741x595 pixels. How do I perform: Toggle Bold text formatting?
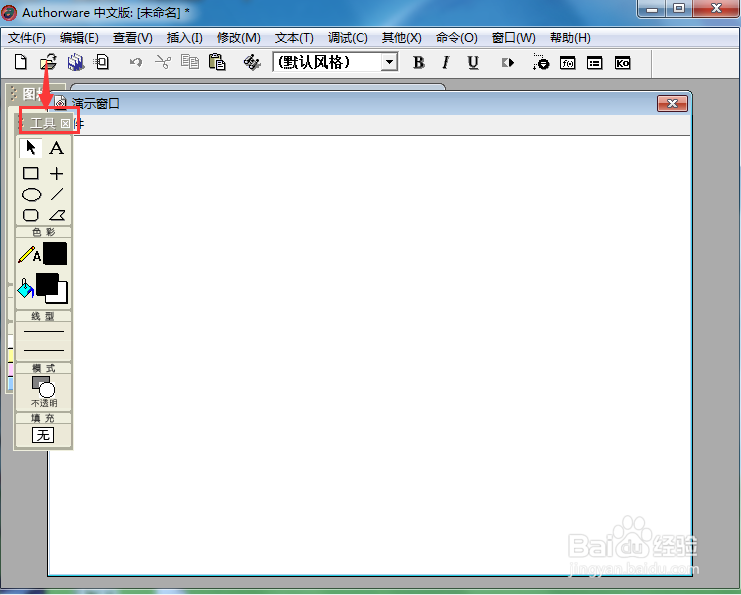pos(418,62)
